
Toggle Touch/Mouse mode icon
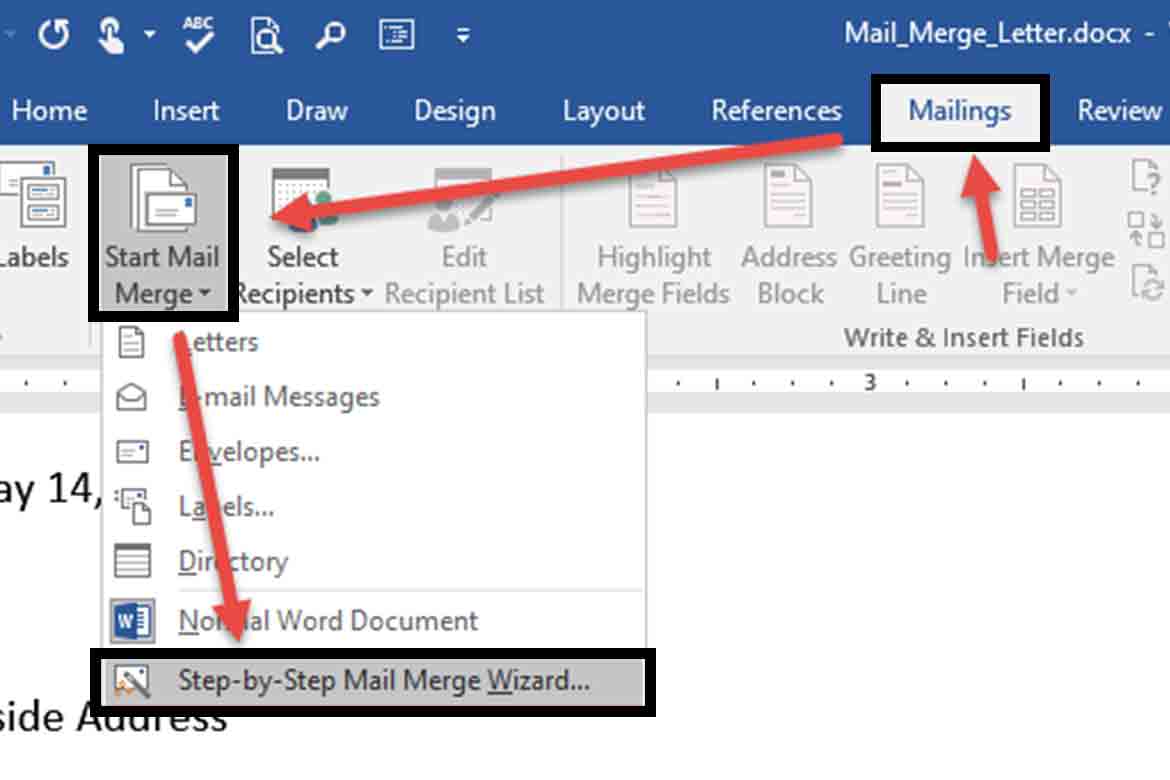[110, 35]
